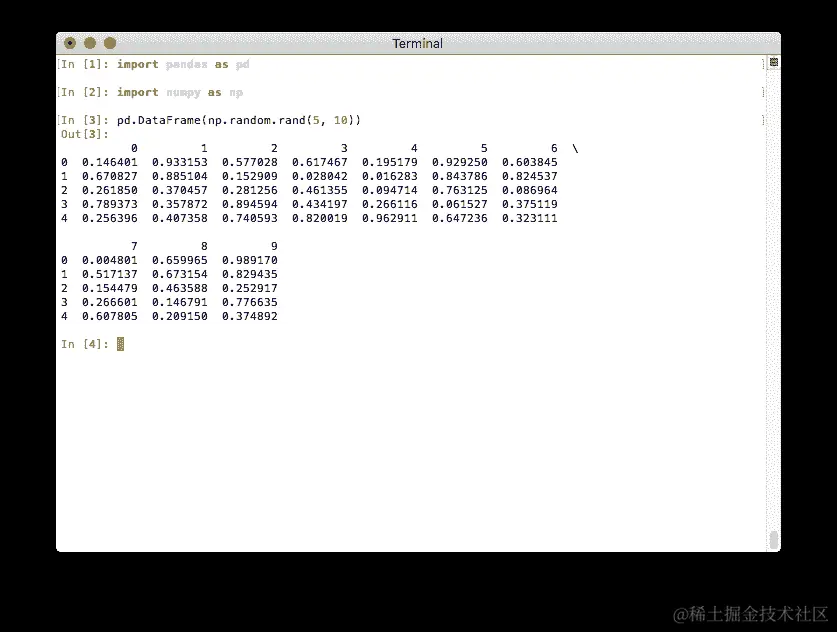Click the value 0.885104
837x632 pixels.
[179, 176]
